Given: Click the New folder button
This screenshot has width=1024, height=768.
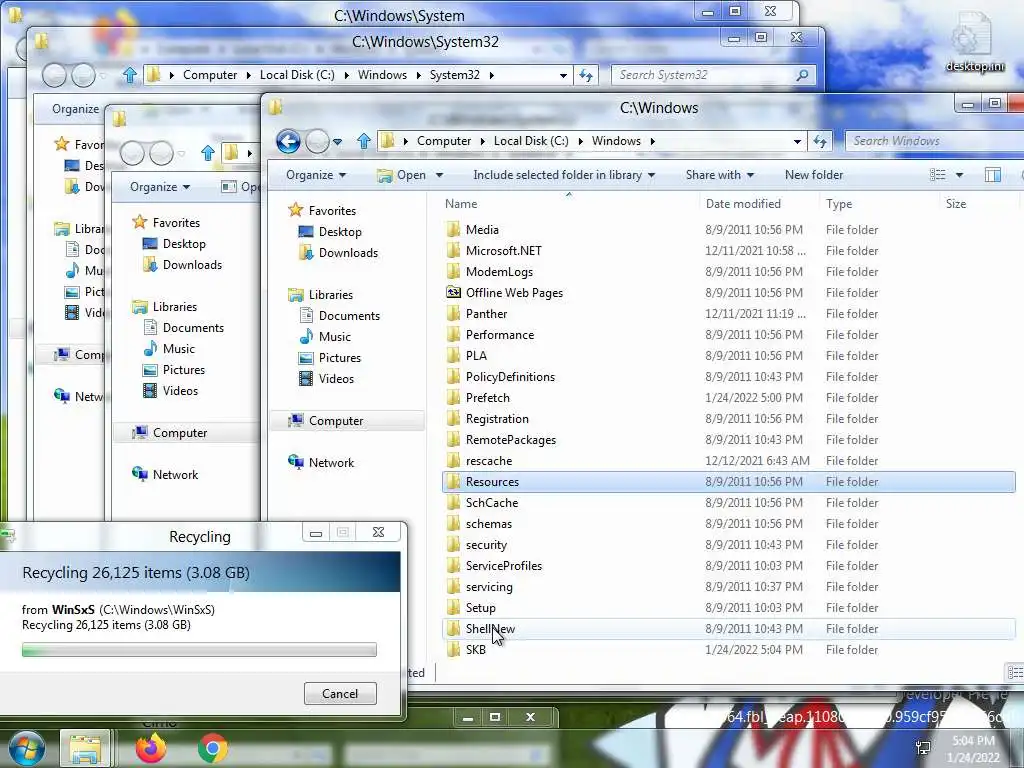Looking at the screenshot, I should click(x=814, y=175).
